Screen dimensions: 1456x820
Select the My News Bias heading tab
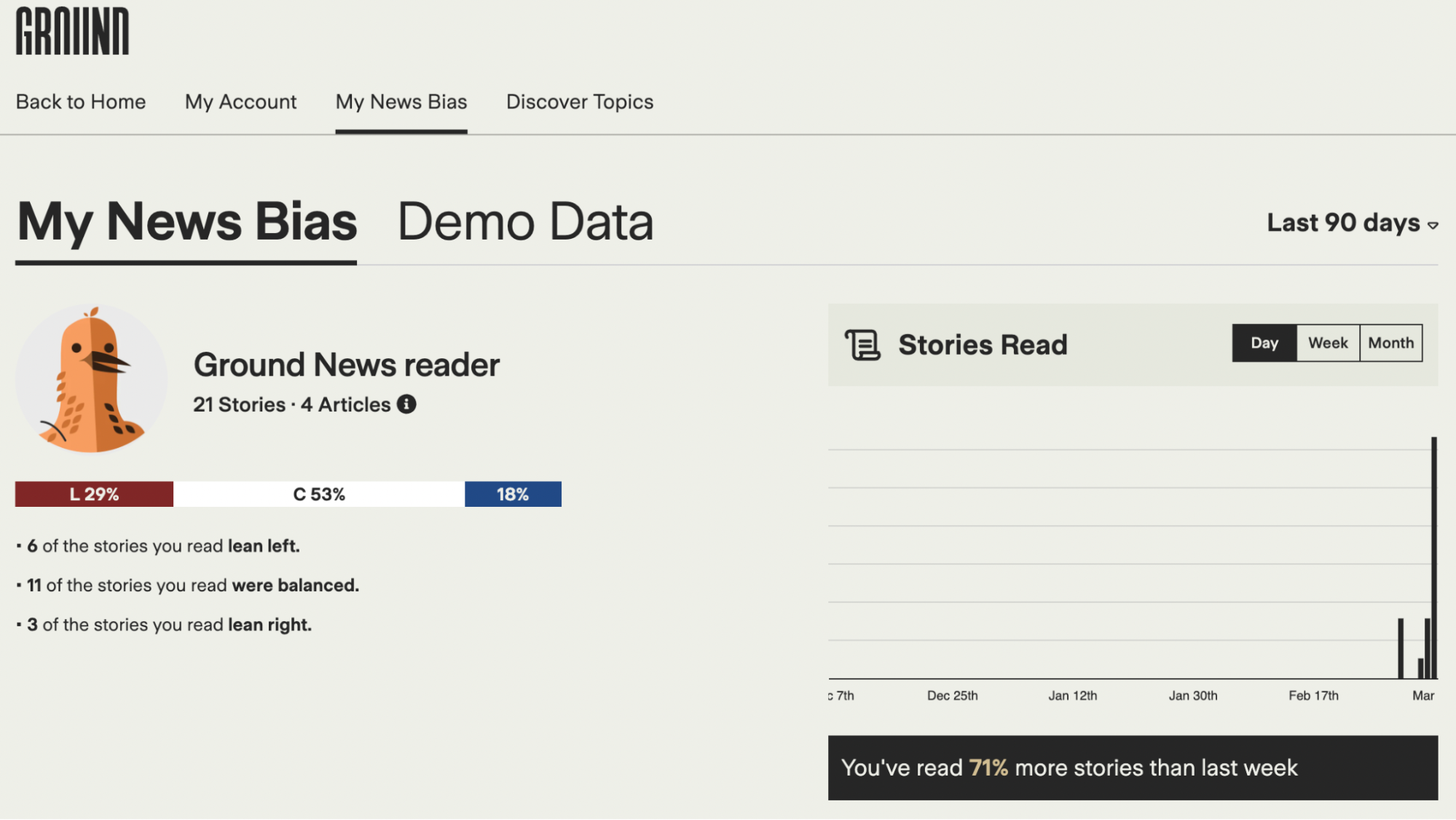coord(186,222)
